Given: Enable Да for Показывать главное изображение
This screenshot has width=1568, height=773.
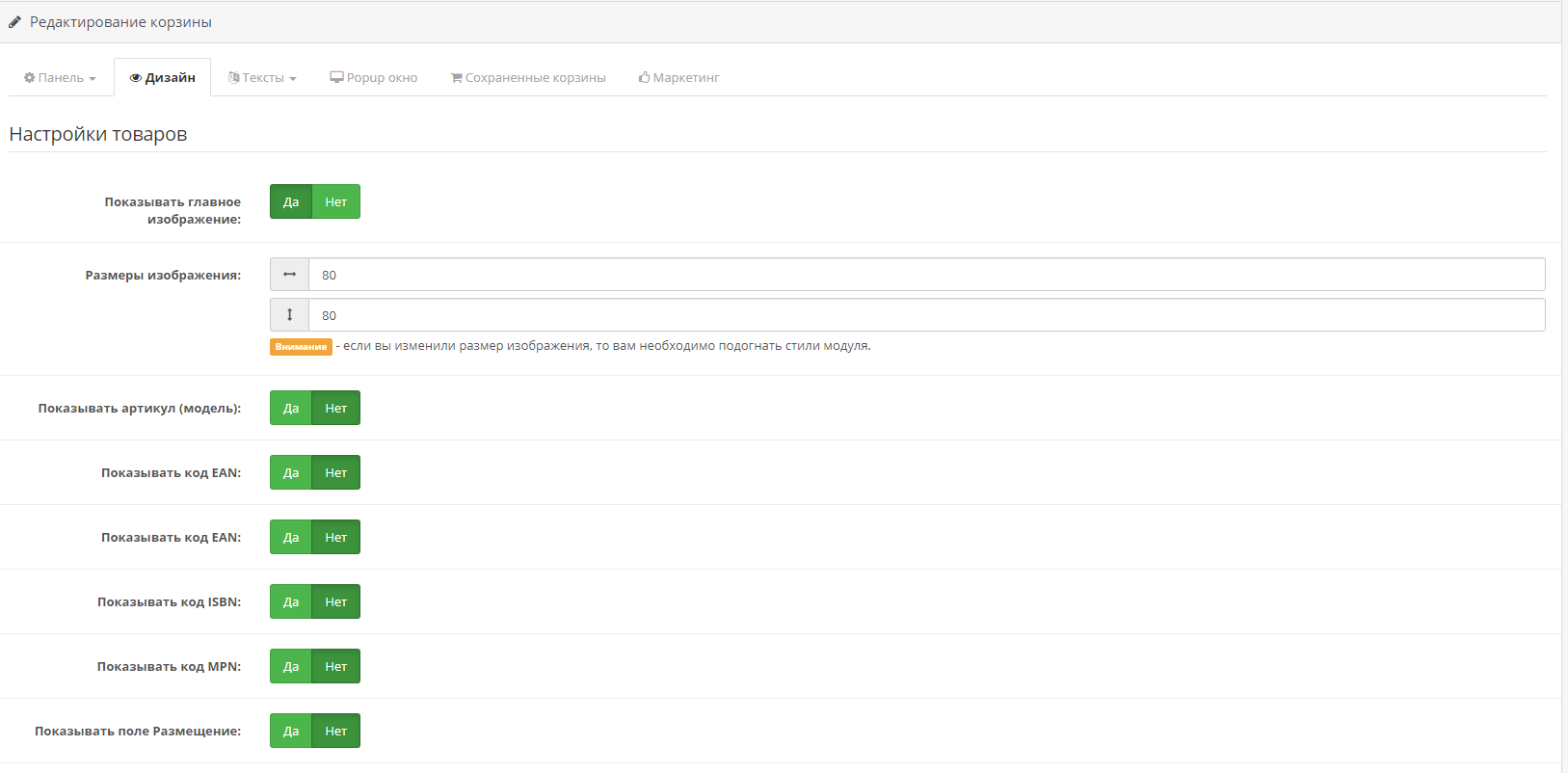Looking at the screenshot, I should 291,202.
